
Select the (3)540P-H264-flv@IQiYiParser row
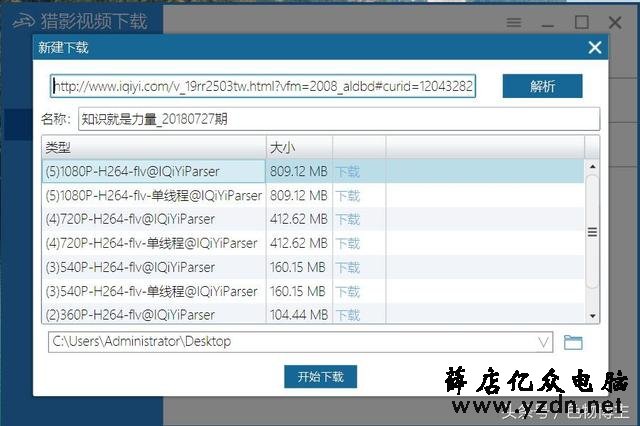313,267
